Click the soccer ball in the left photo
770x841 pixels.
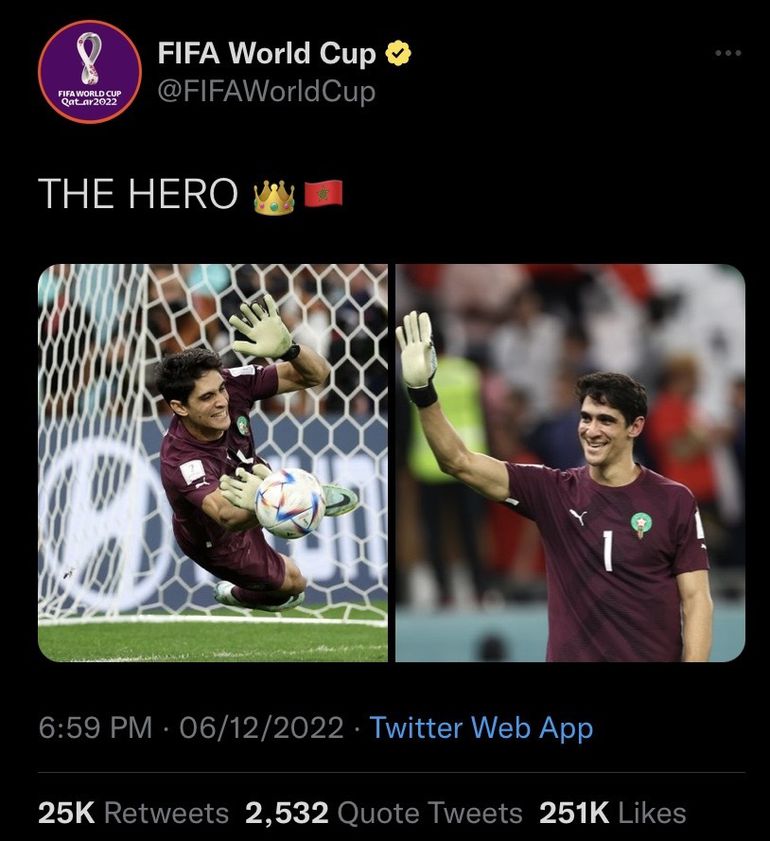289,503
